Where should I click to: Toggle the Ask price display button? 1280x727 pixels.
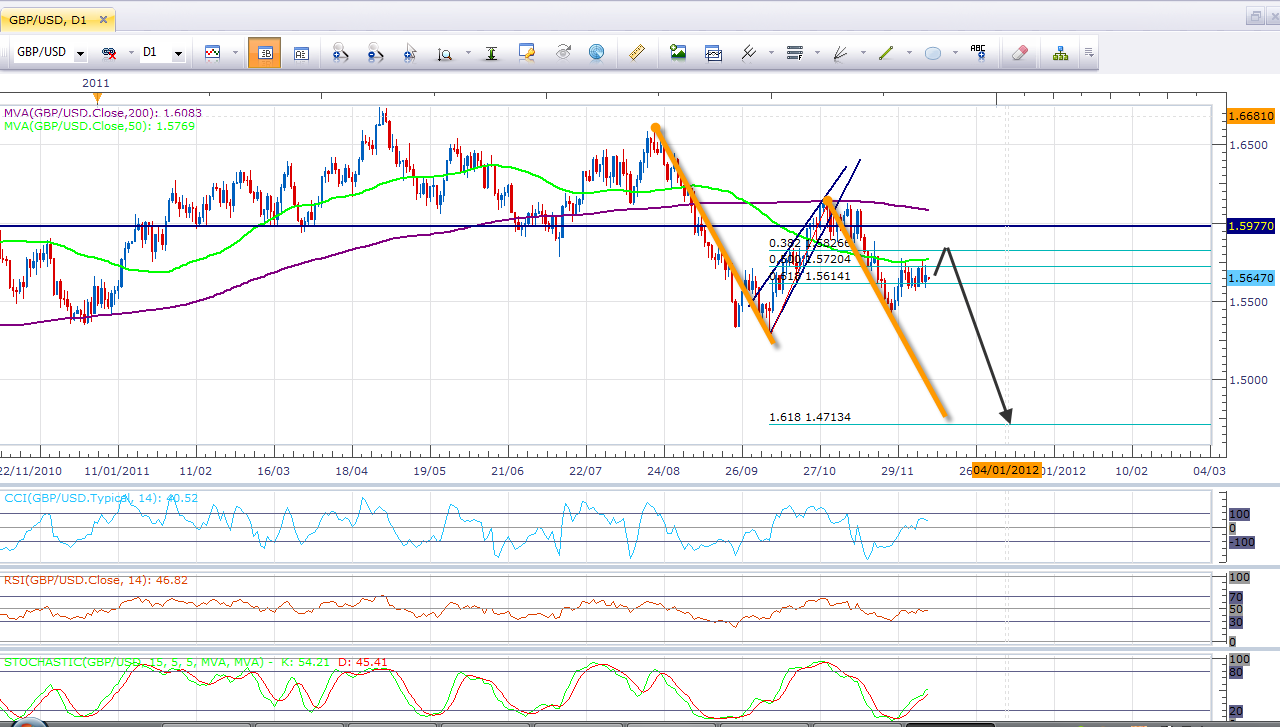point(301,53)
